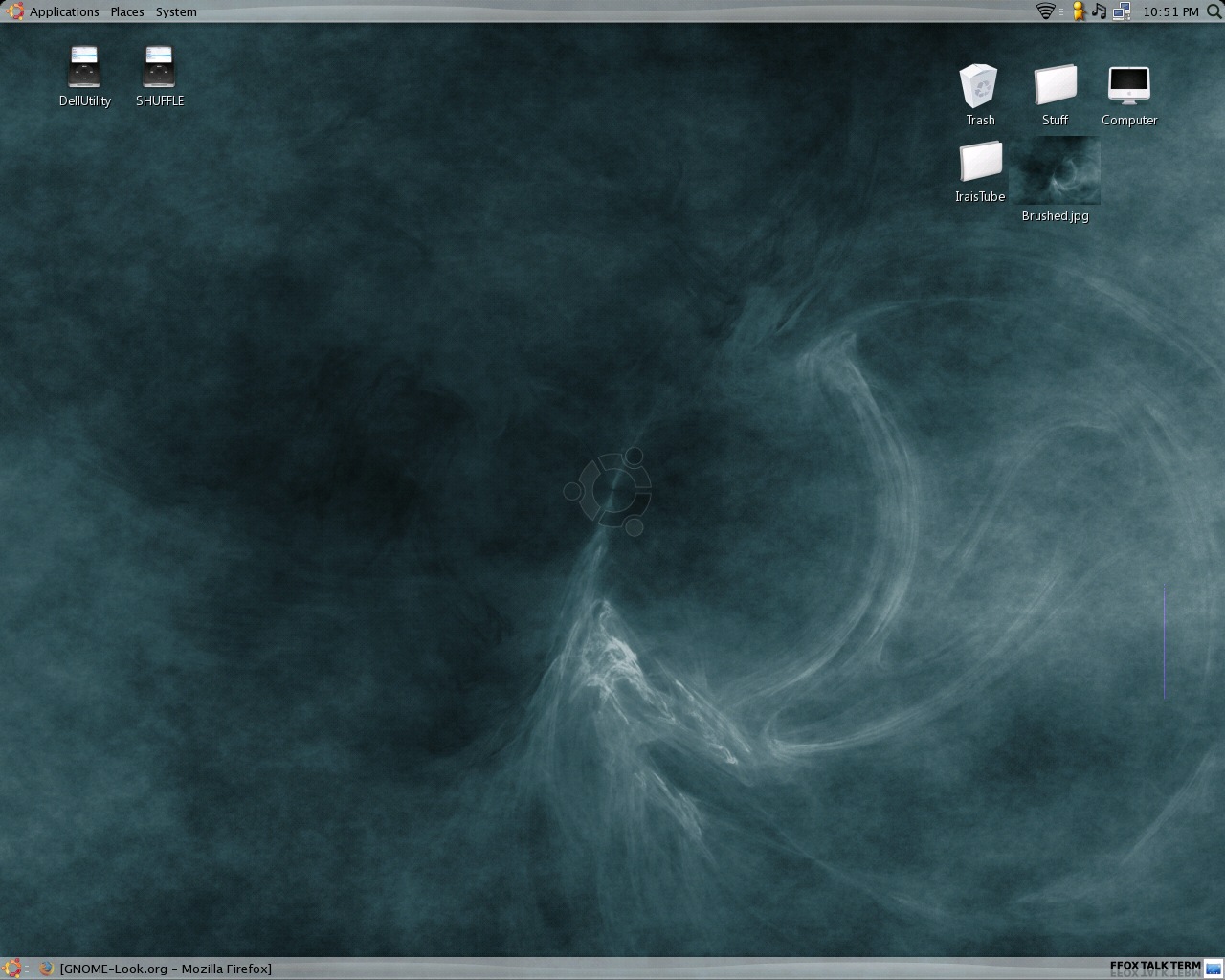Image resolution: width=1225 pixels, height=980 pixels.
Task: Open the Applications menu
Action: 64,11
